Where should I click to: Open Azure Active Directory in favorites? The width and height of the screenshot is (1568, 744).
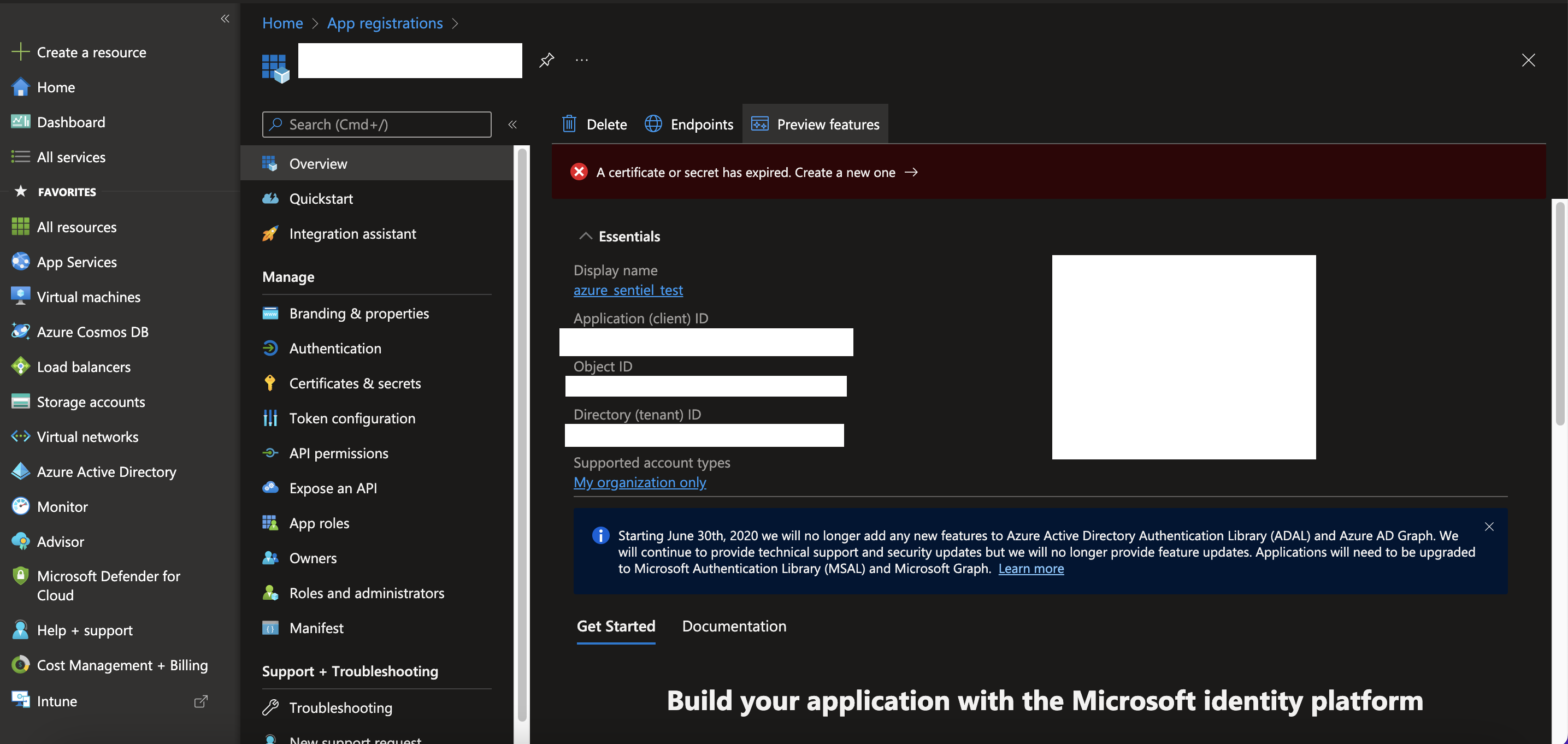[x=106, y=472]
